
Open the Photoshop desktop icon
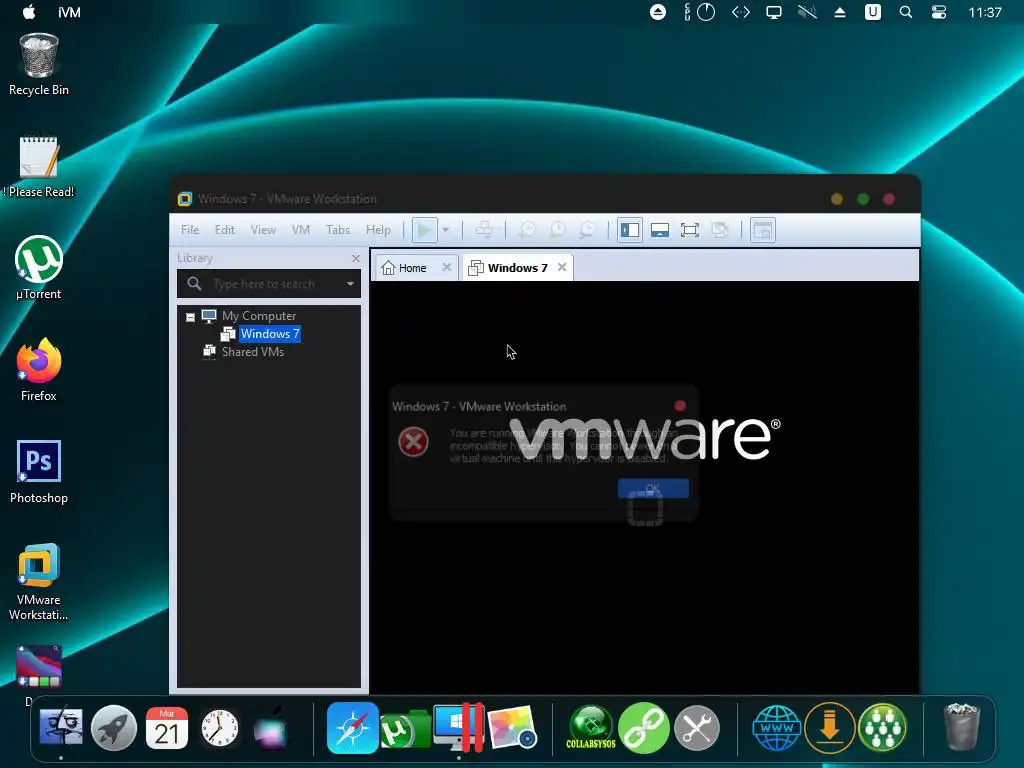tap(39, 472)
